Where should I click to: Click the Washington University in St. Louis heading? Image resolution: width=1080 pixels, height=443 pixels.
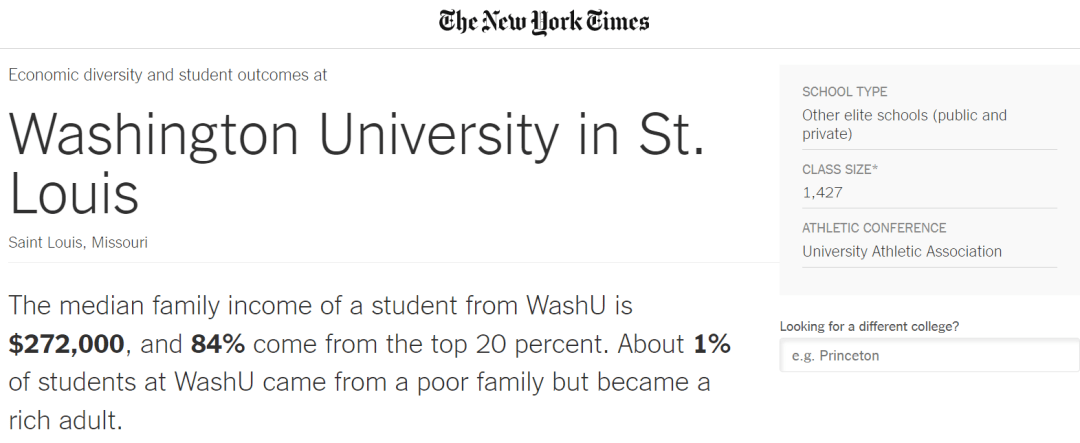[x=357, y=163]
